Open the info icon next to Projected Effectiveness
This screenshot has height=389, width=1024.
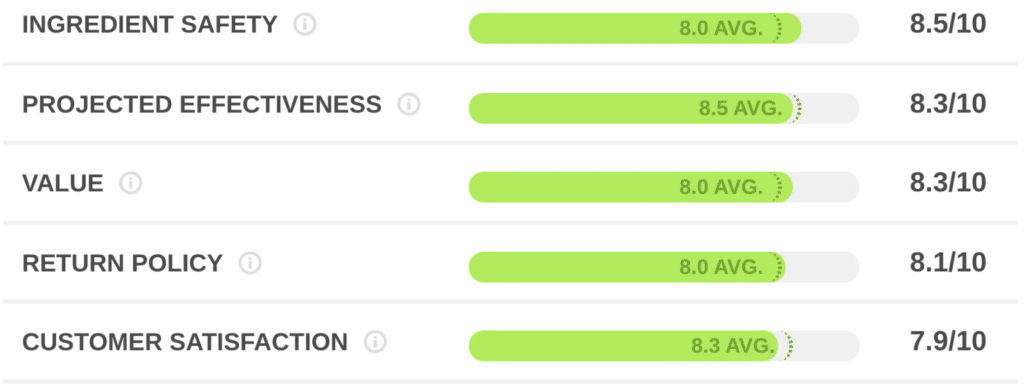coord(409,104)
